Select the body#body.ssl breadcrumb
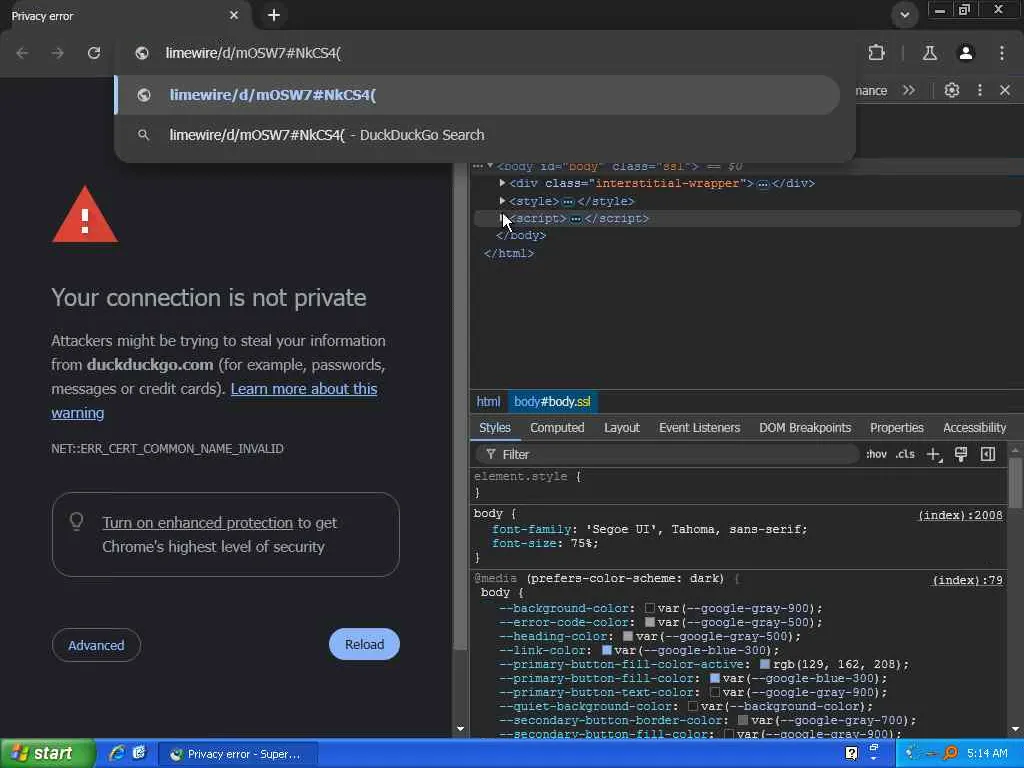The image size is (1024, 768). click(552, 402)
